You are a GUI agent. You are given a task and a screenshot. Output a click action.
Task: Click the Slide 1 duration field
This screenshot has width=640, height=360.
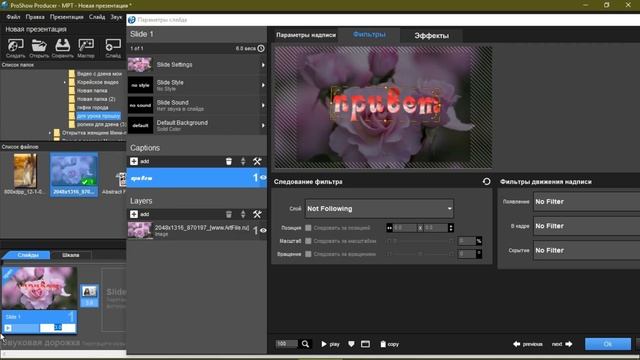58,328
